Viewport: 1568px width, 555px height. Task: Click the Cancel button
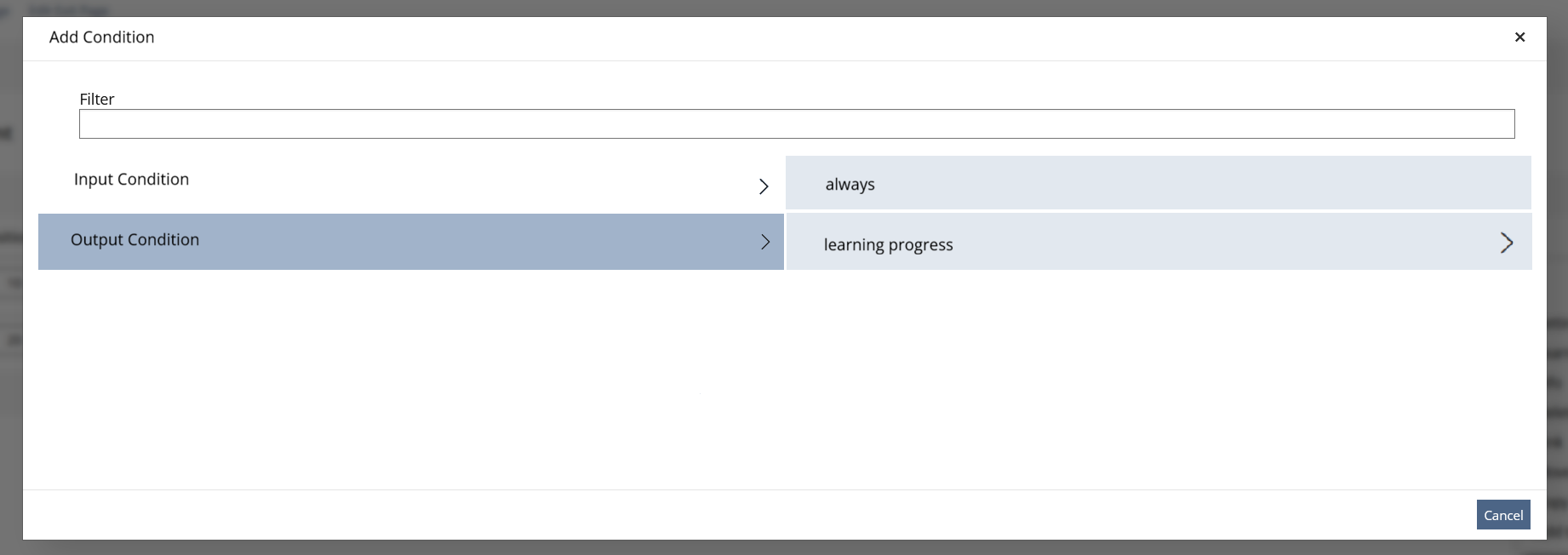(1503, 515)
